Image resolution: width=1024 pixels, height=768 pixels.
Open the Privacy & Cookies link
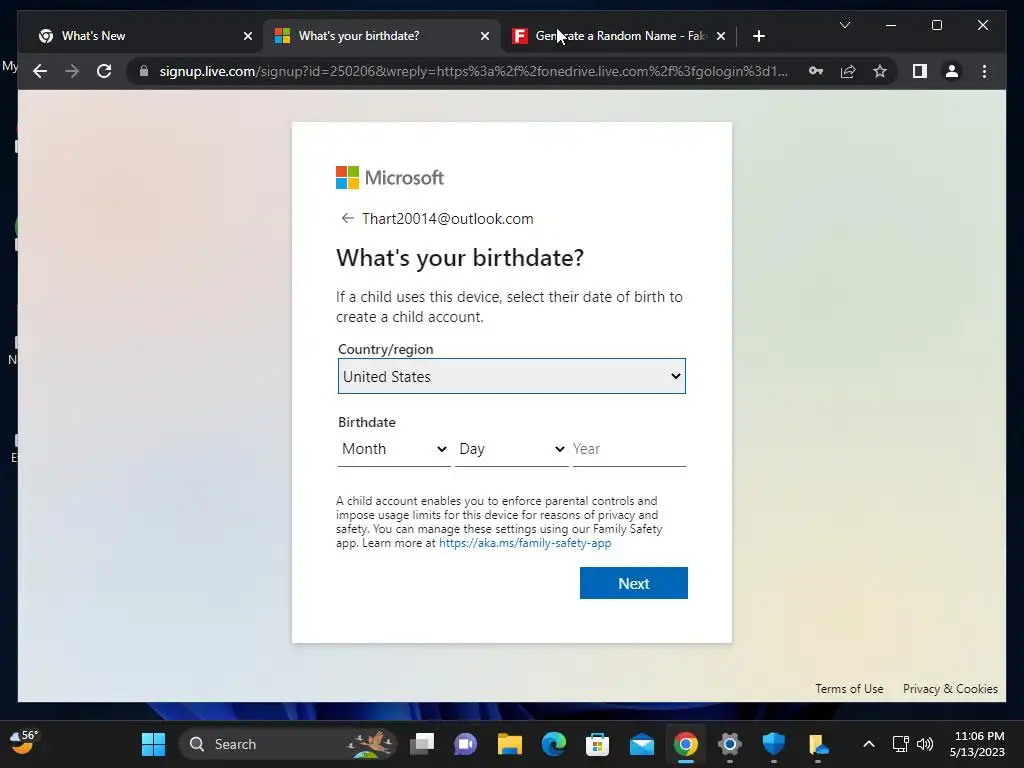950,688
